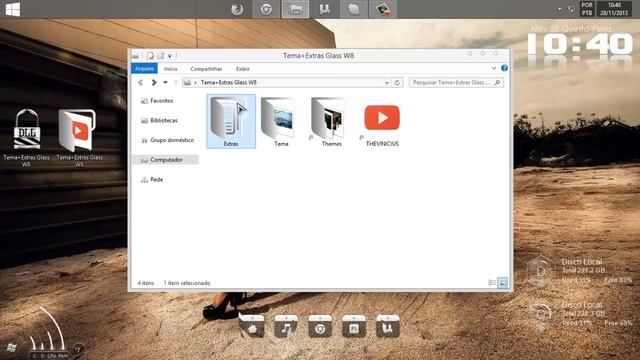Show hidden tray icons arrow
This screenshot has height=360, width=640.
point(560,9)
